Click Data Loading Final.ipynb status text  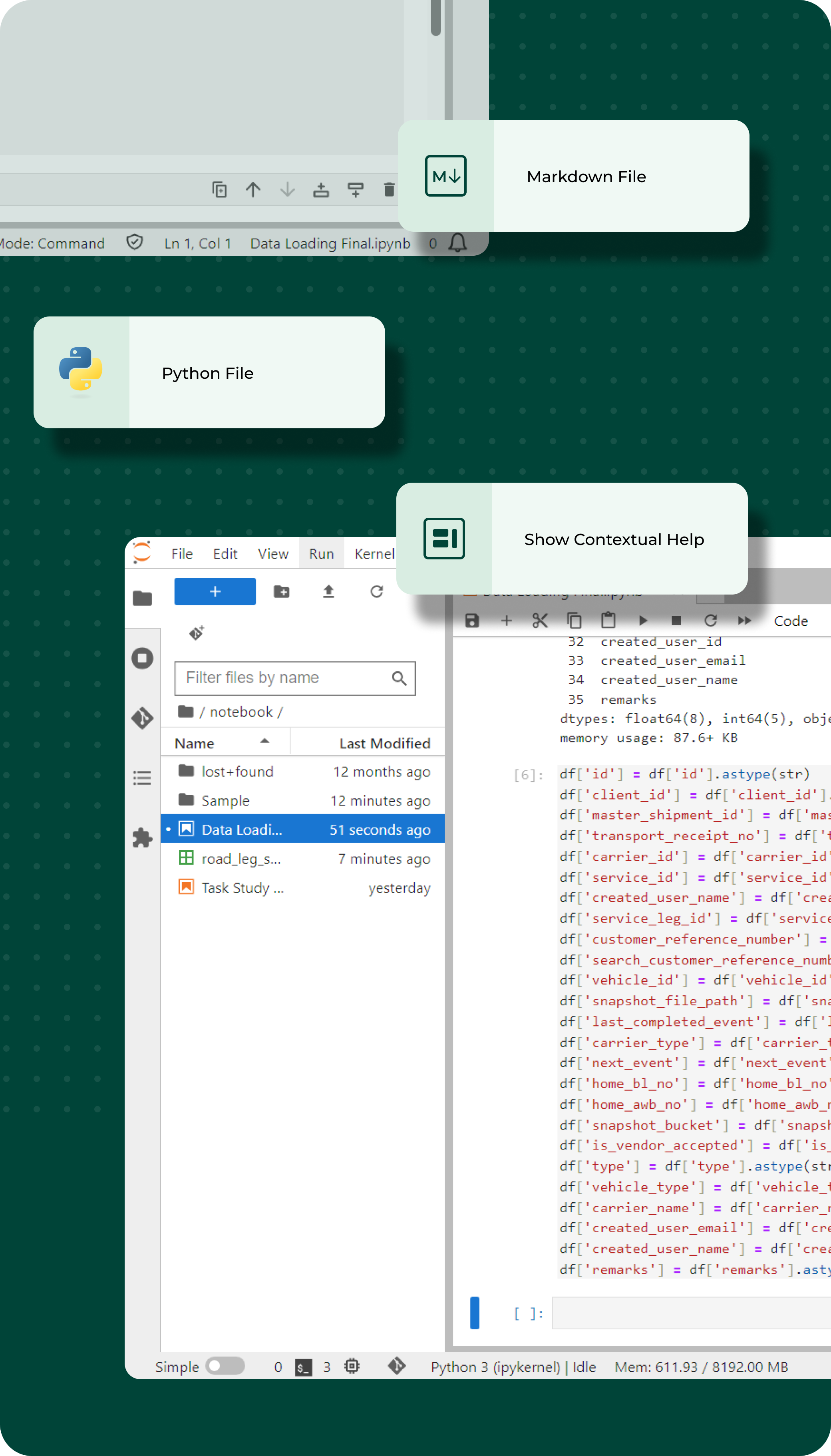click(x=330, y=244)
